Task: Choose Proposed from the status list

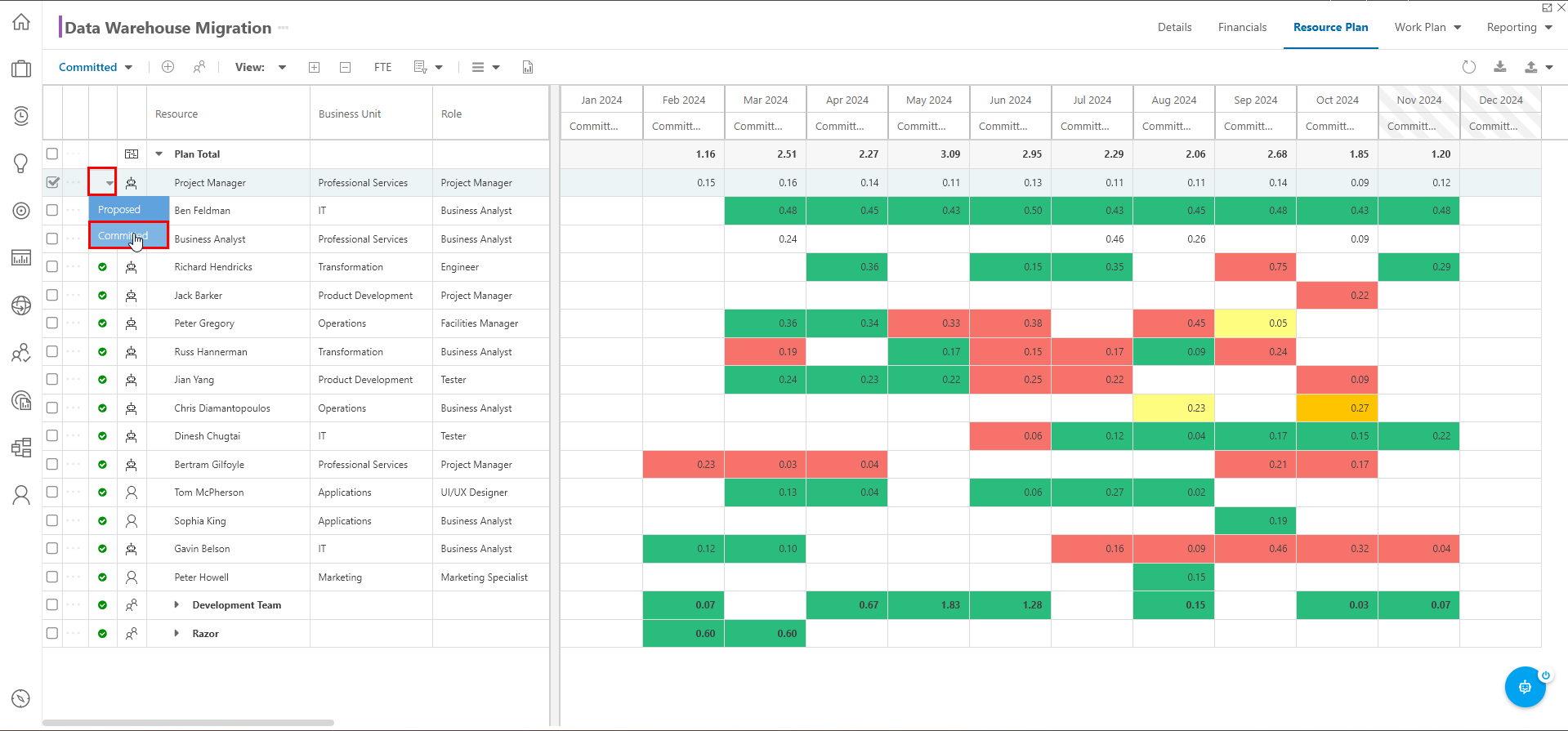Action: pyautogui.click(x=129, y=210)
